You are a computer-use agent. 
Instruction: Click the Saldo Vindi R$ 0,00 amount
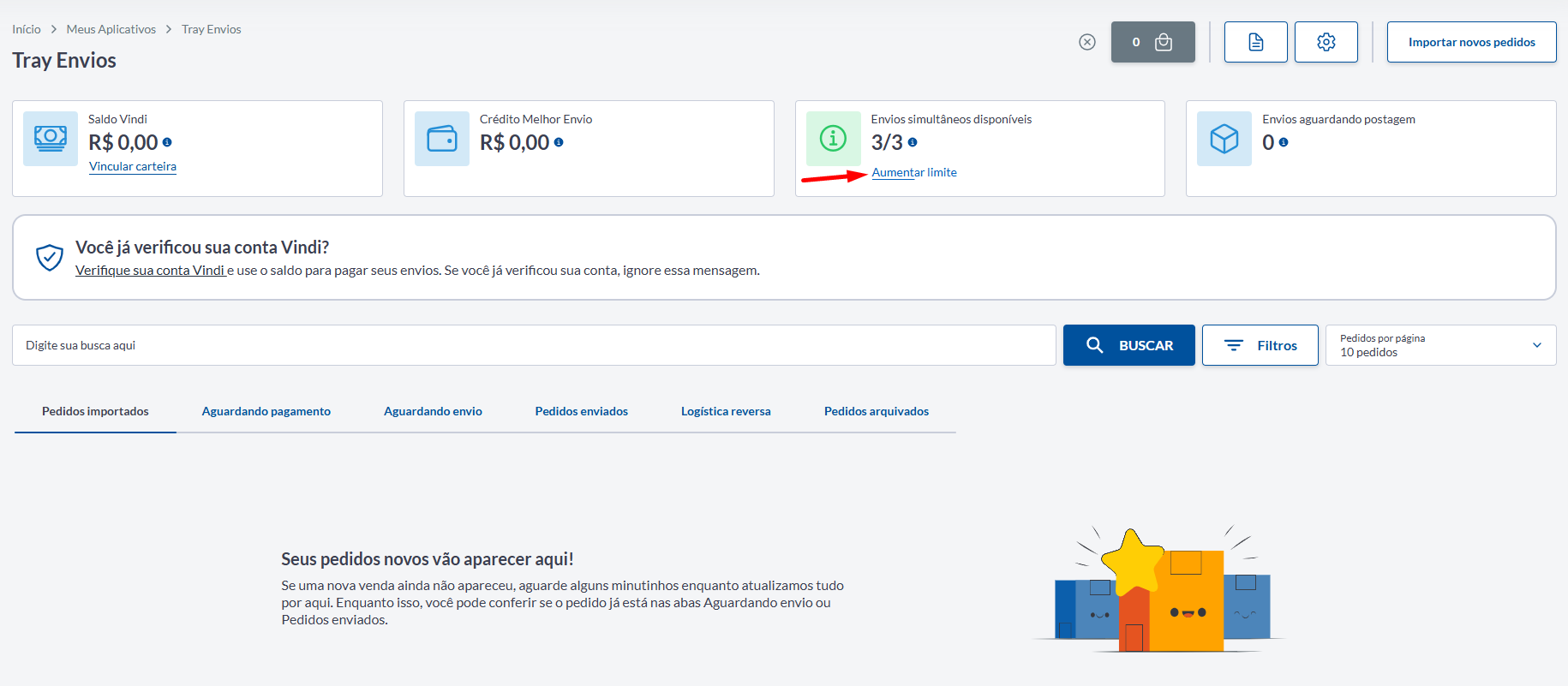123,143
